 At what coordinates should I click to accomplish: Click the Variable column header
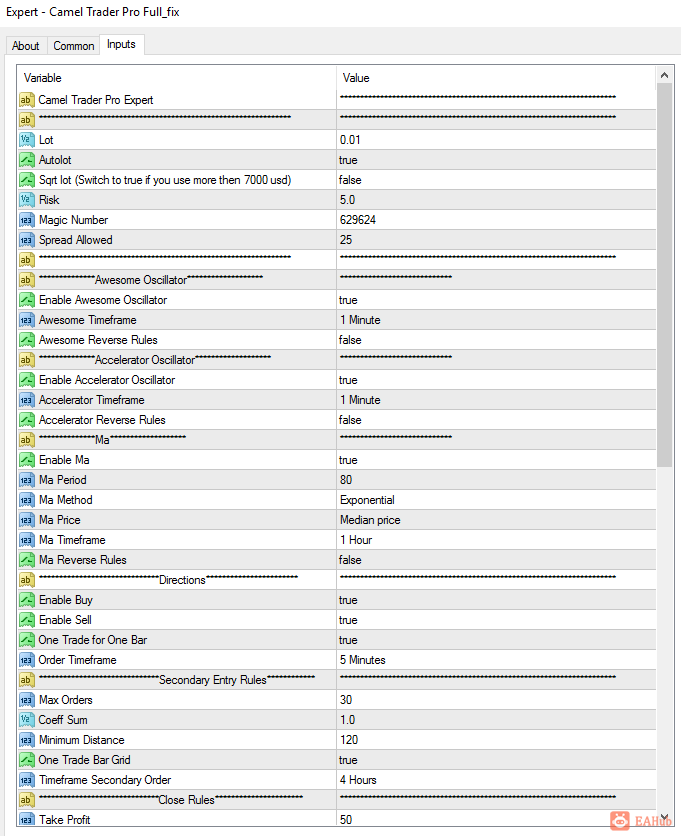coord(177,78)
